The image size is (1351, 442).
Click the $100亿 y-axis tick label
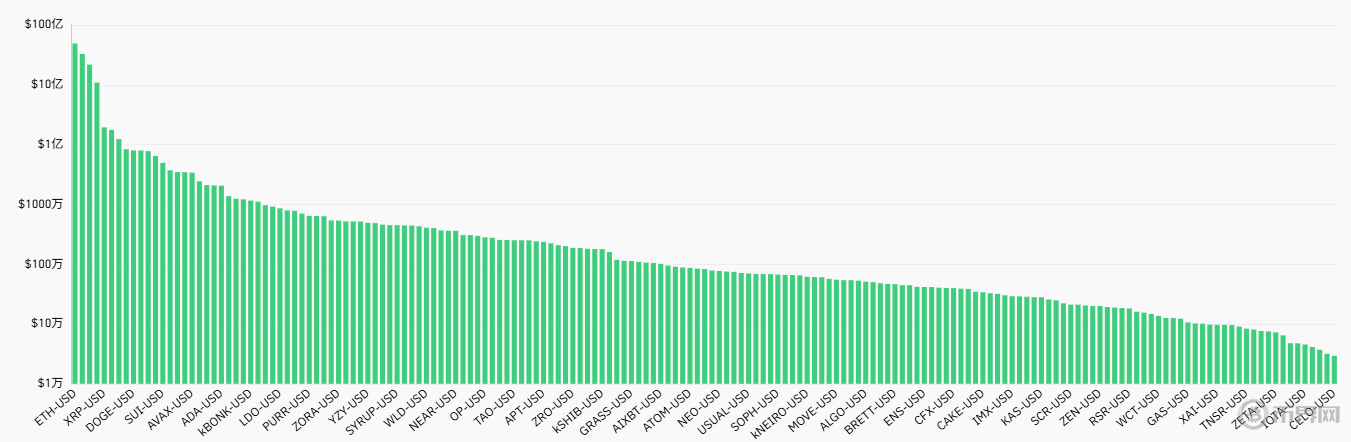[46, 25]
